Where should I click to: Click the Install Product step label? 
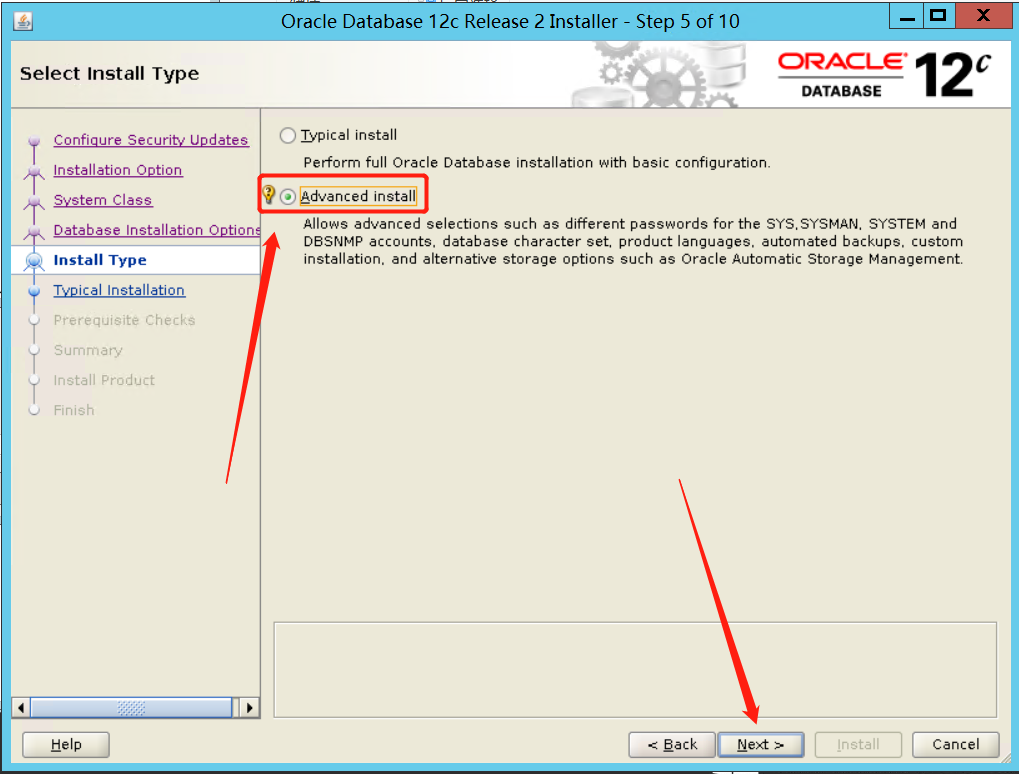point(104,380)
